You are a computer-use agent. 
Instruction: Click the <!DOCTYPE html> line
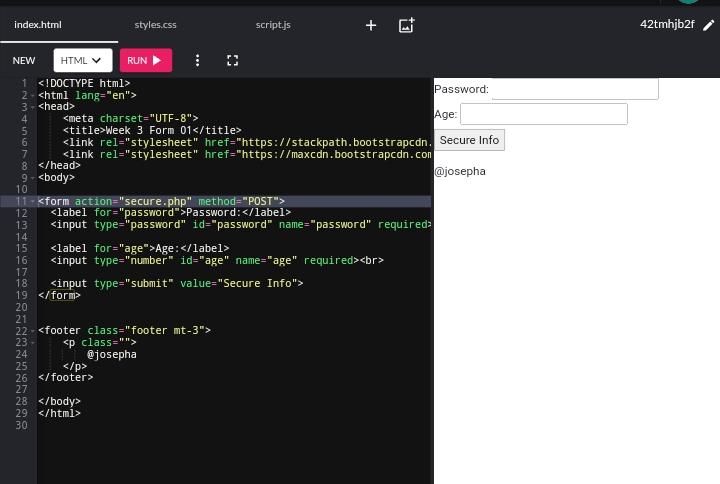coord(84,84)
